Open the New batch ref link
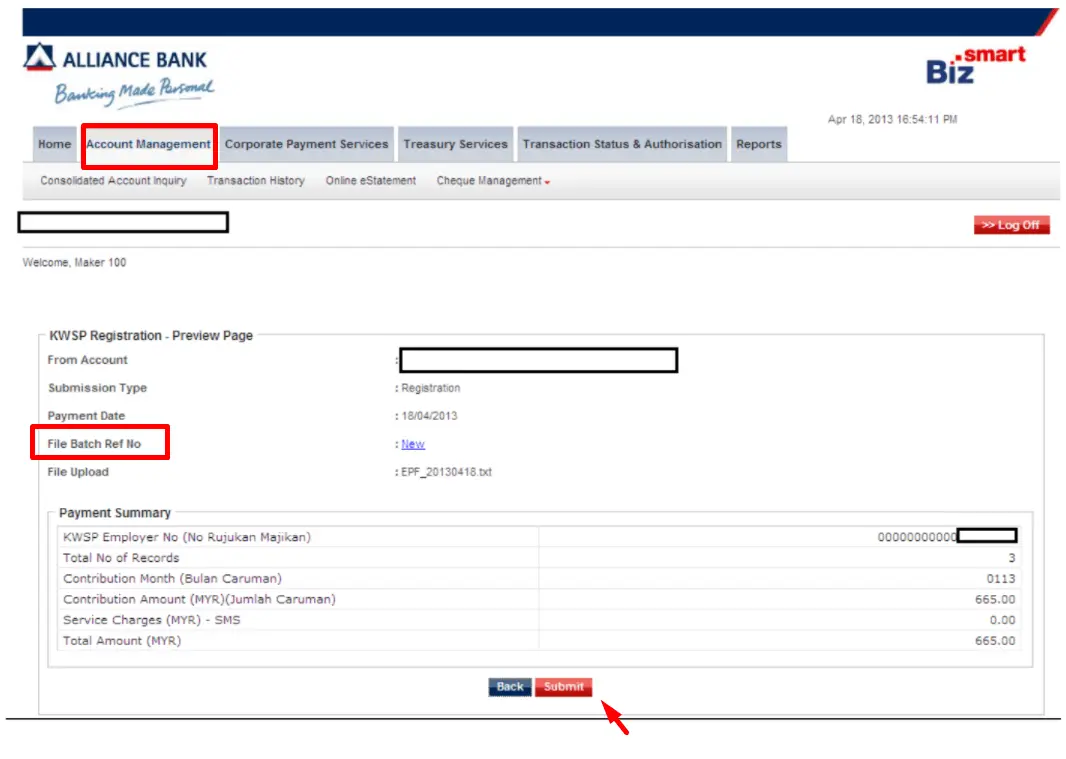 coord(413,444)
